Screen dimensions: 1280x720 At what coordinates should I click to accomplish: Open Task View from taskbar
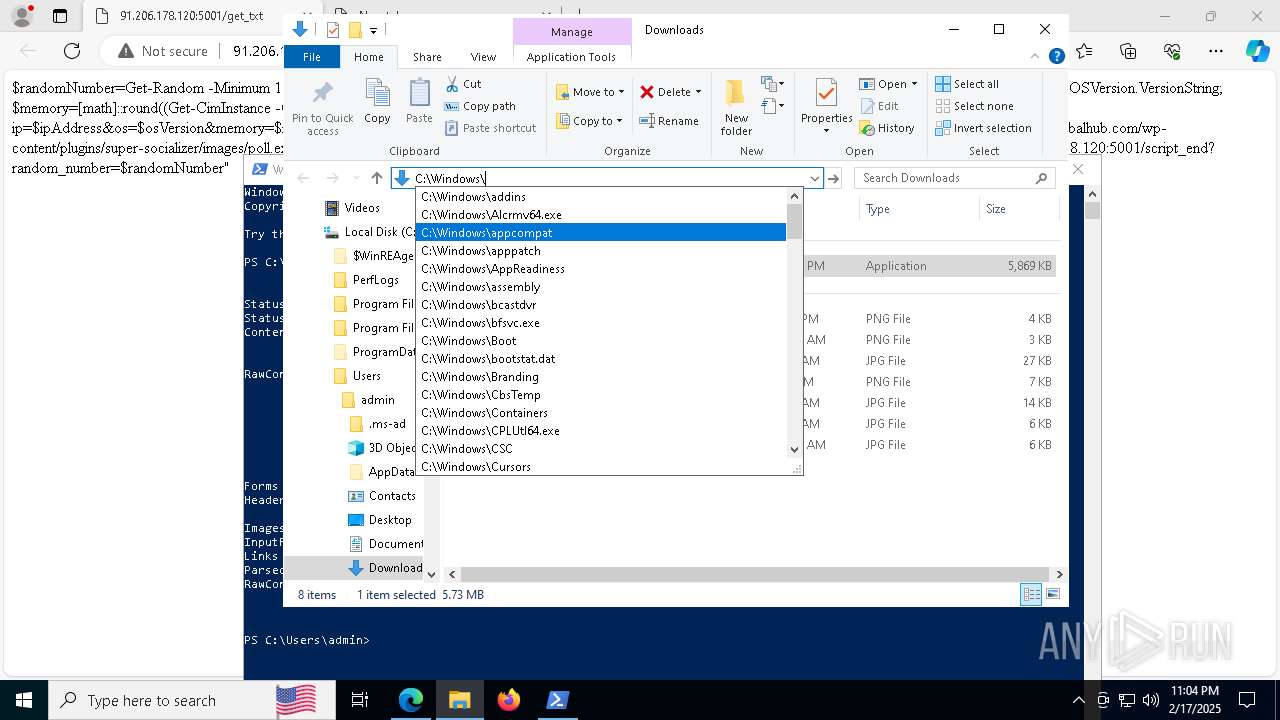360,700
